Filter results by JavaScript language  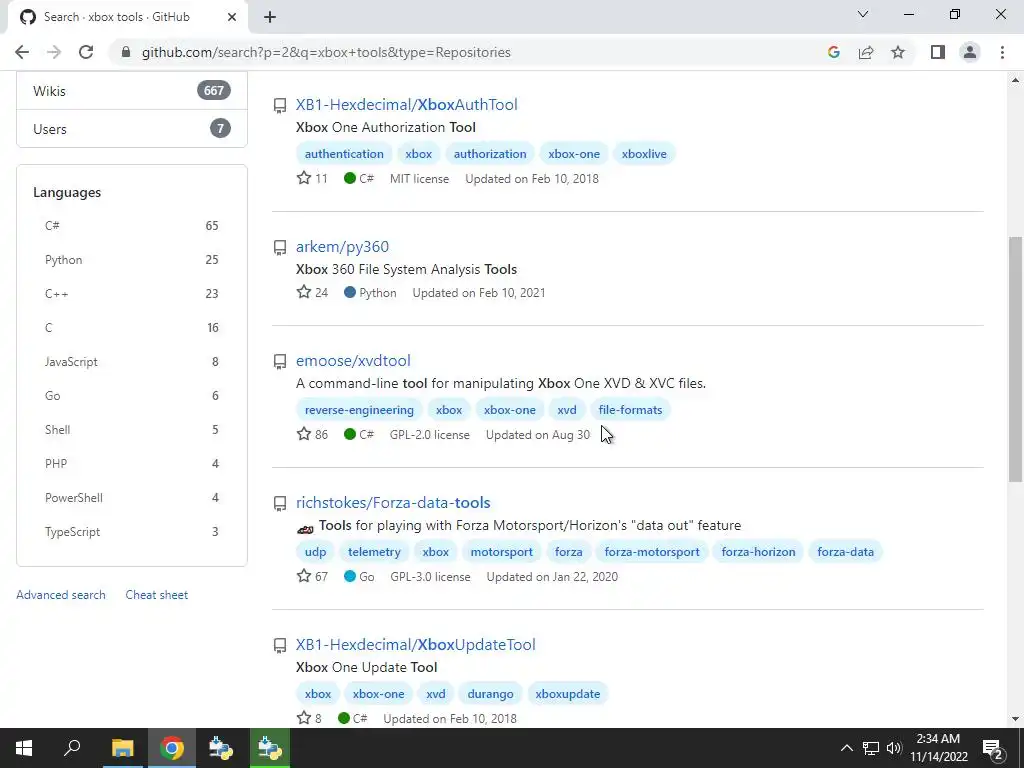click(x=132, y=361)
